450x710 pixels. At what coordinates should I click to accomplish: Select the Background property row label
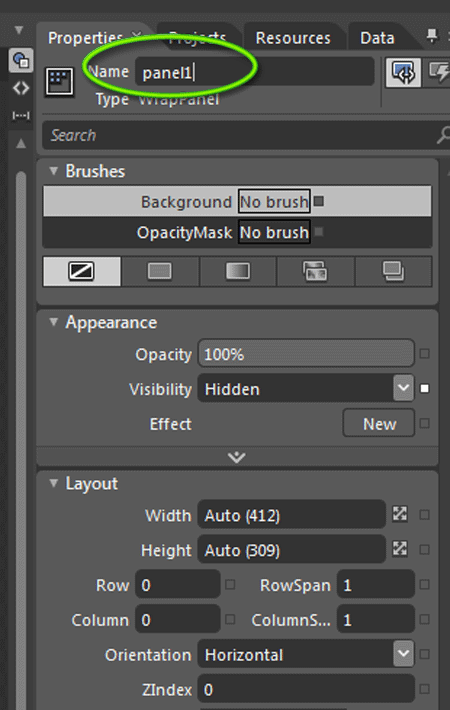point(186,202)
